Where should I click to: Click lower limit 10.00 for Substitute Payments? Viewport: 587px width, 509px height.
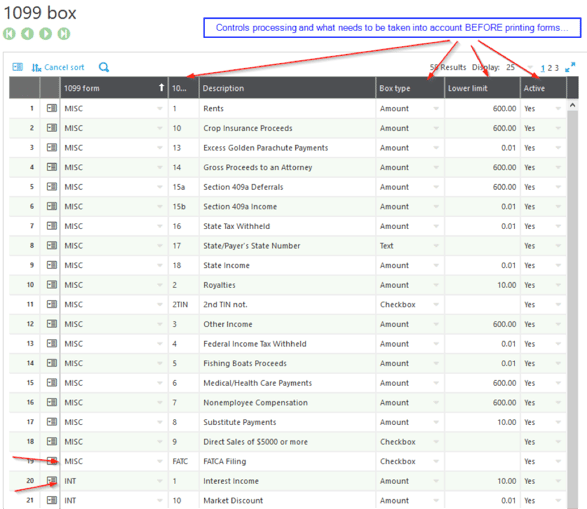click(482, 422)
